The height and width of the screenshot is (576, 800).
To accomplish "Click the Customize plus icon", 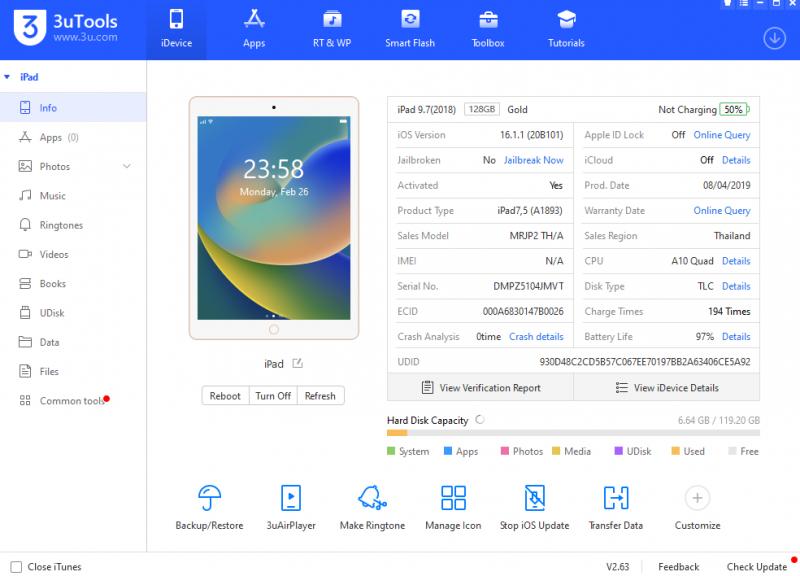I will [x=697, y=498].
